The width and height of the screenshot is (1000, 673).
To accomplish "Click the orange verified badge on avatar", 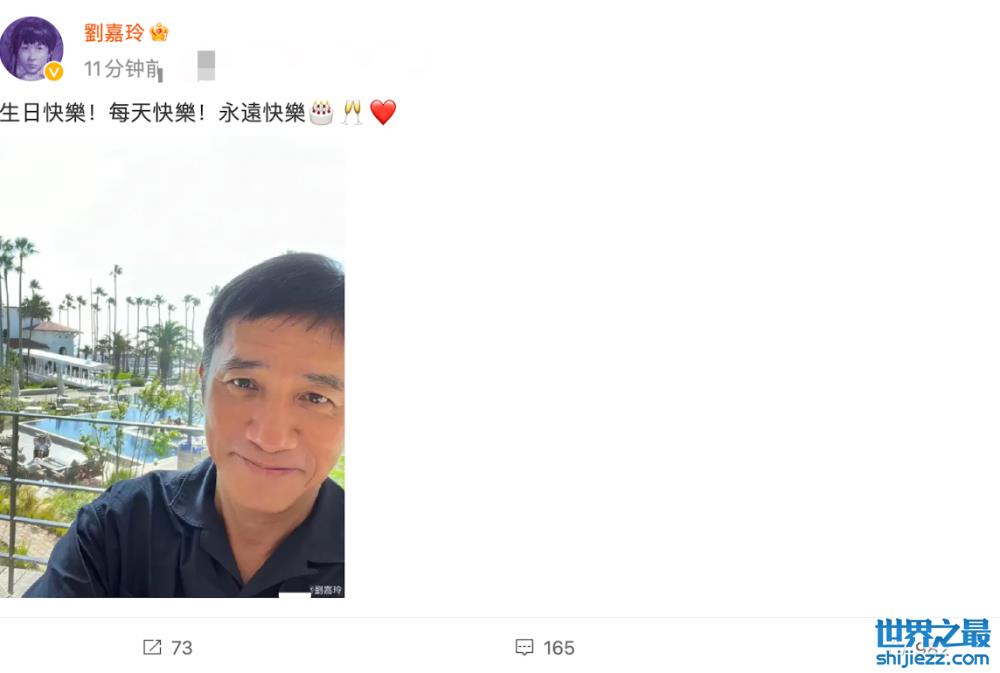I will [x=54, y=72].
